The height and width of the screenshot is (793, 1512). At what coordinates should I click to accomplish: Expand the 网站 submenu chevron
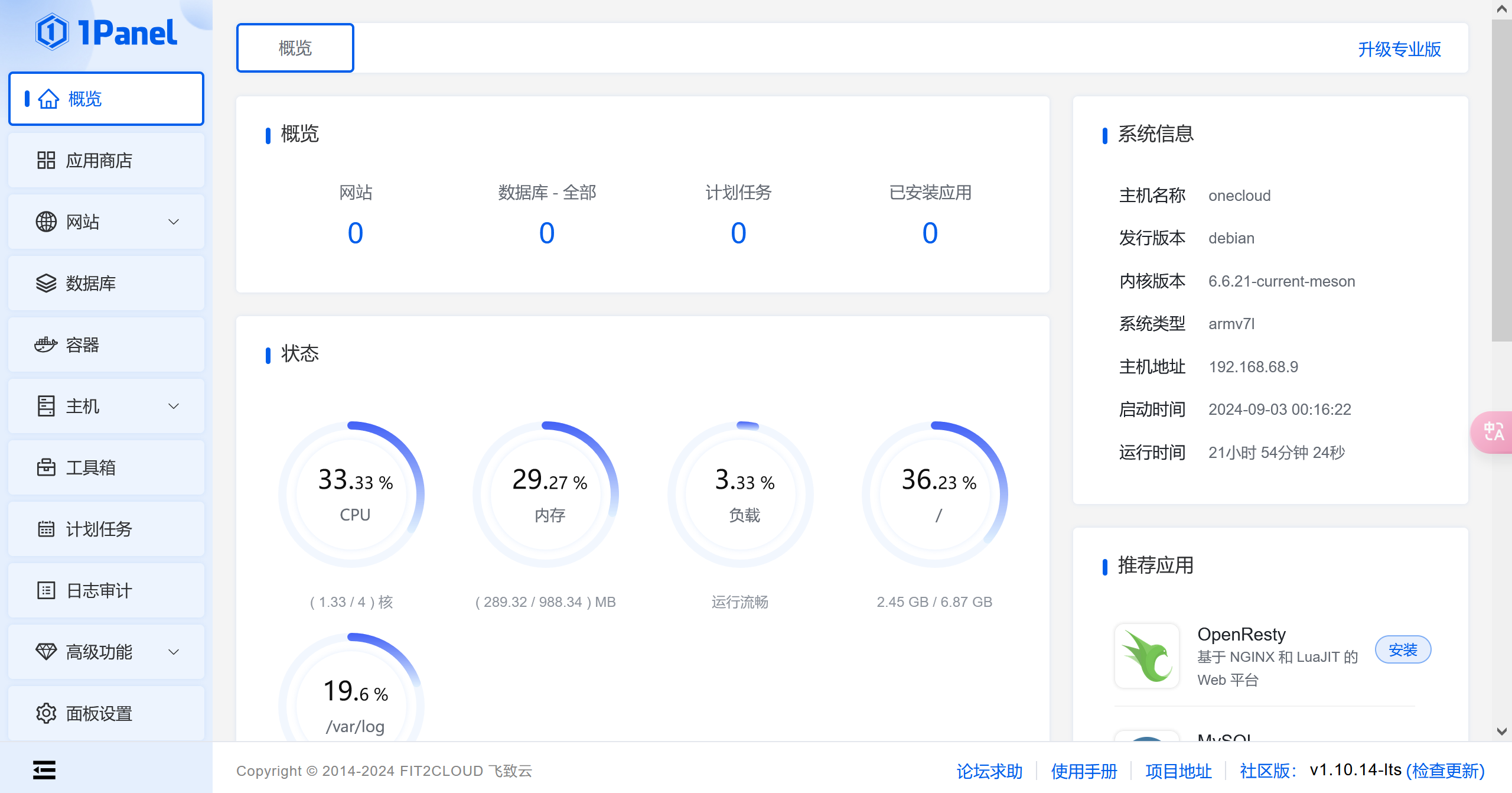pos(174,222)
